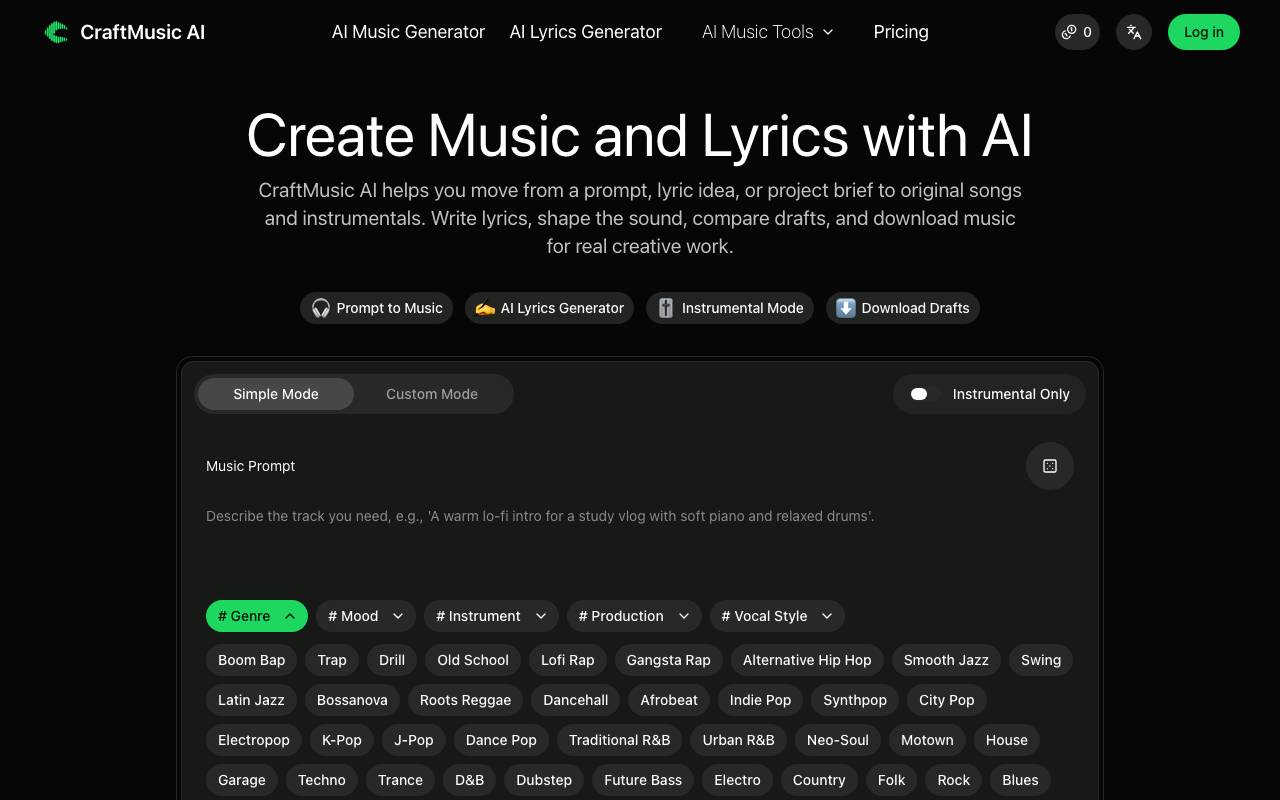Select the Roots Reggae genre tag
1280x800 pixels.
point(465,700)
